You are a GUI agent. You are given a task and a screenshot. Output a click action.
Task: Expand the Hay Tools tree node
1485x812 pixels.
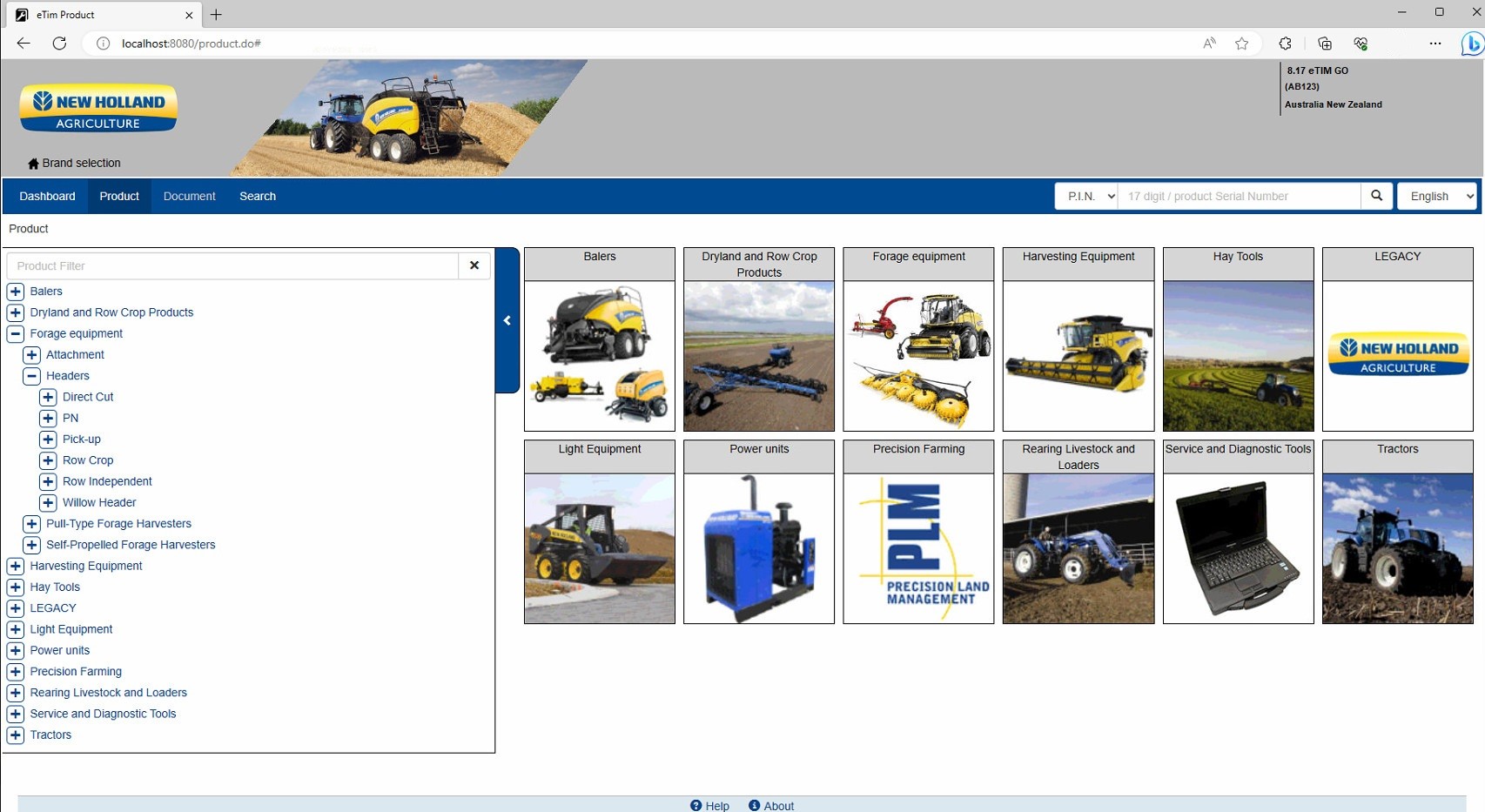(x=16, y=587)
